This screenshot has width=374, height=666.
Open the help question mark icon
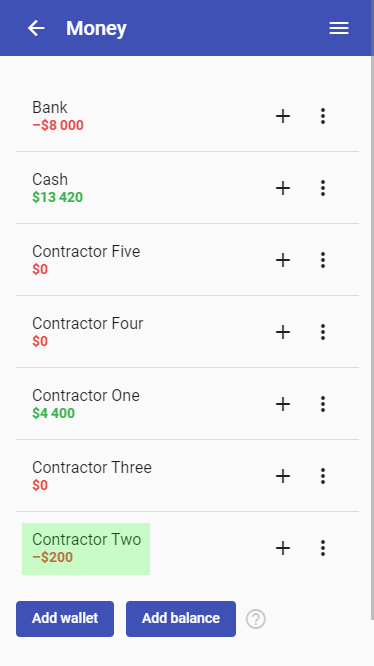click(256, 619)
